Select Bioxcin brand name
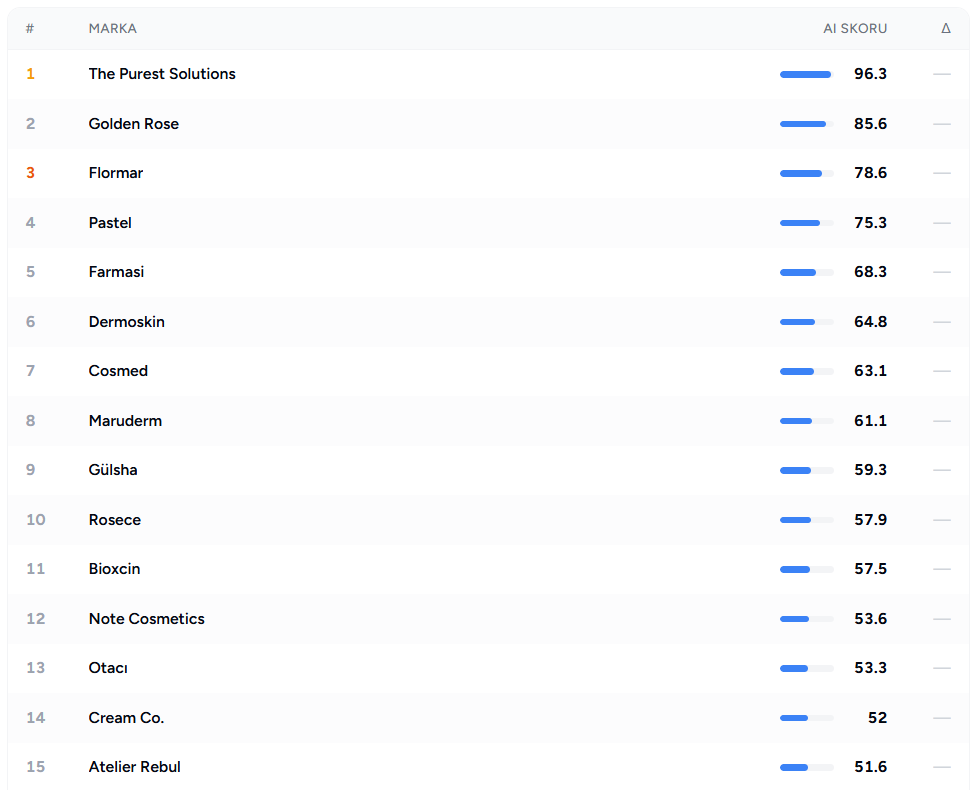 tap(114, 569)
